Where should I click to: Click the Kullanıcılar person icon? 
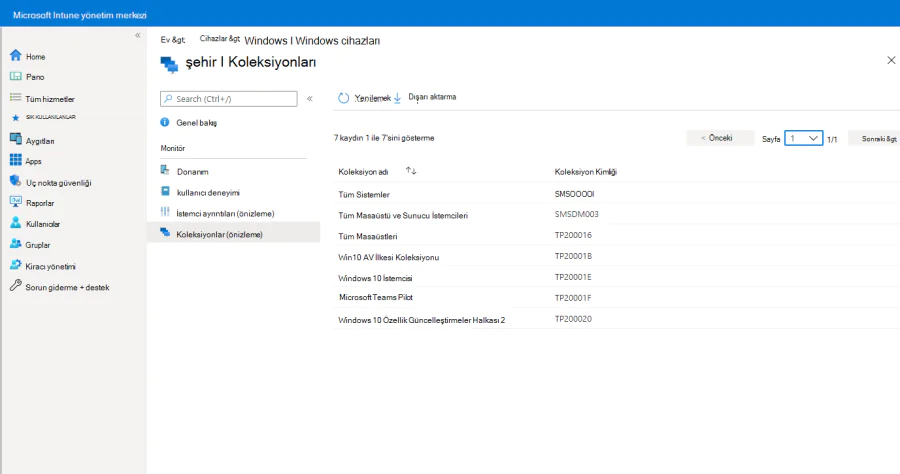15,223
